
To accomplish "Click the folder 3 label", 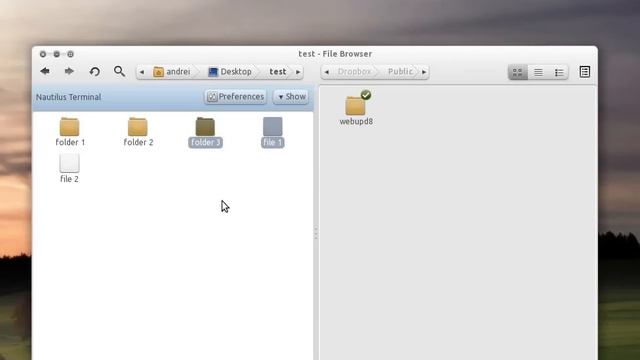I will [205, 142].
